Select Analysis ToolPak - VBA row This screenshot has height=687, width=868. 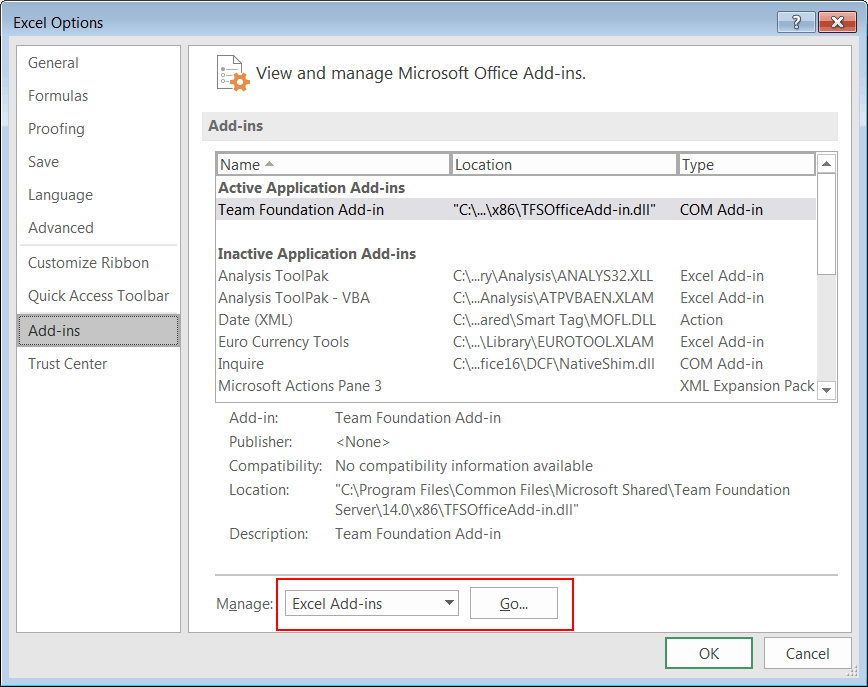(516, 298)
